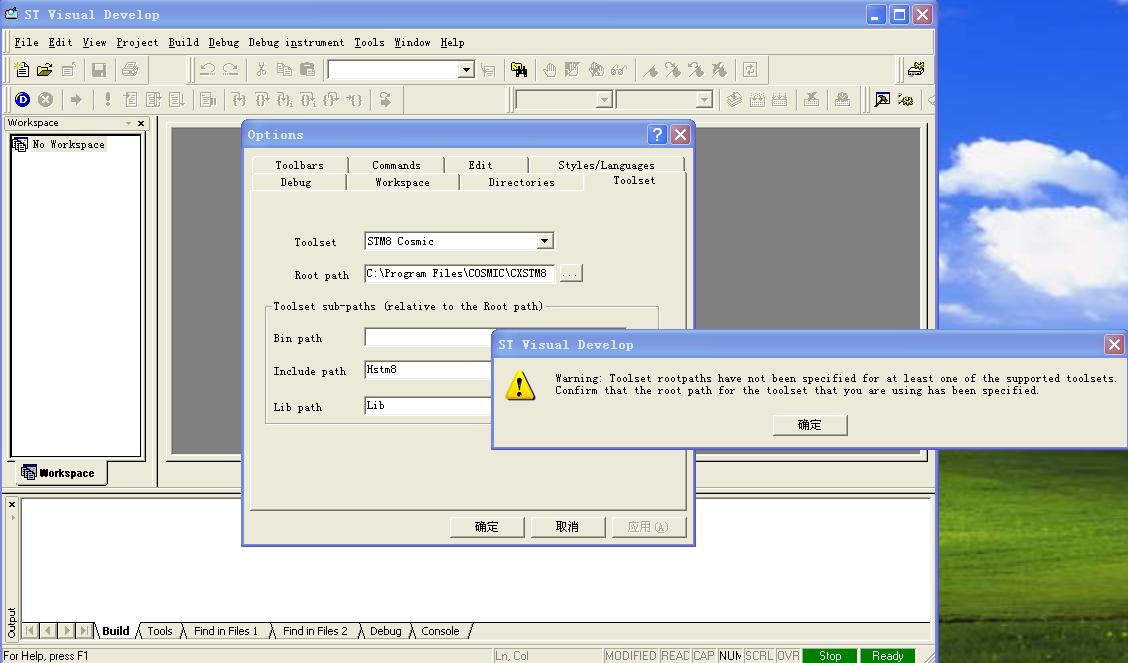Switch to the Toolbars tab in Options
1128x663 pixels.
(299, 165)
